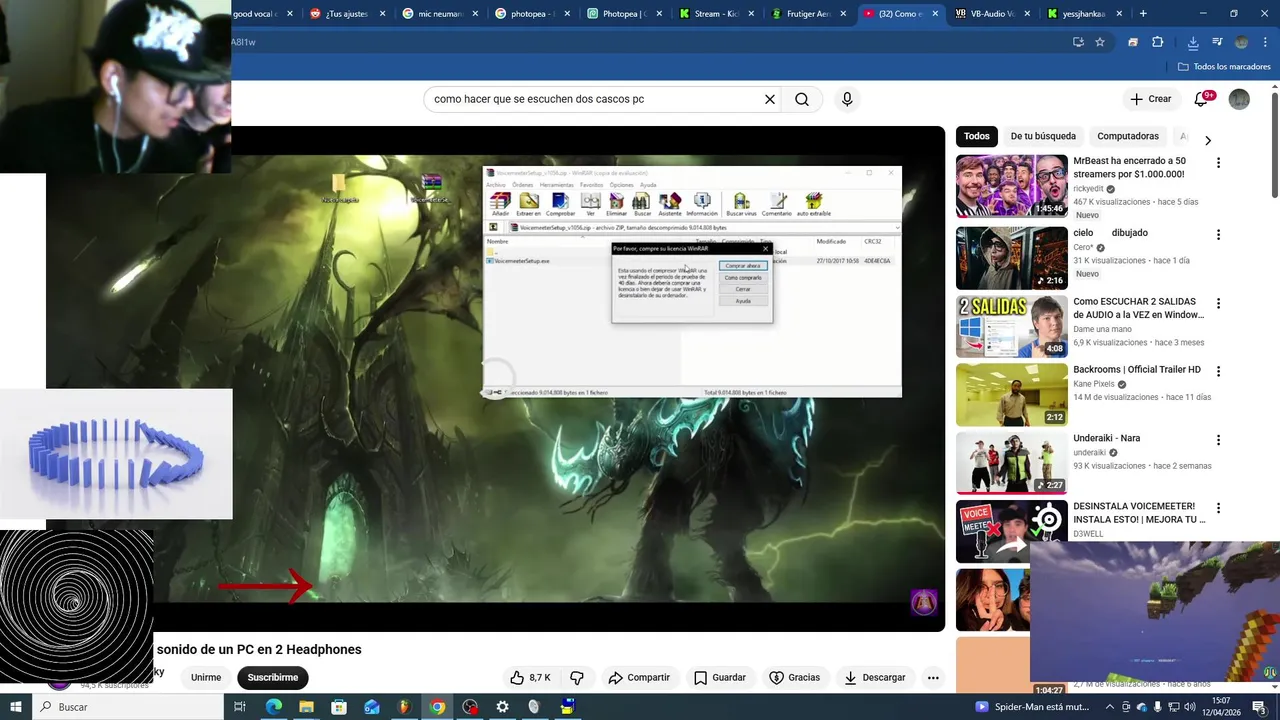Open a new browser tab
The width and height of the screenshot is (1280, 720).
coord(1143,14)
